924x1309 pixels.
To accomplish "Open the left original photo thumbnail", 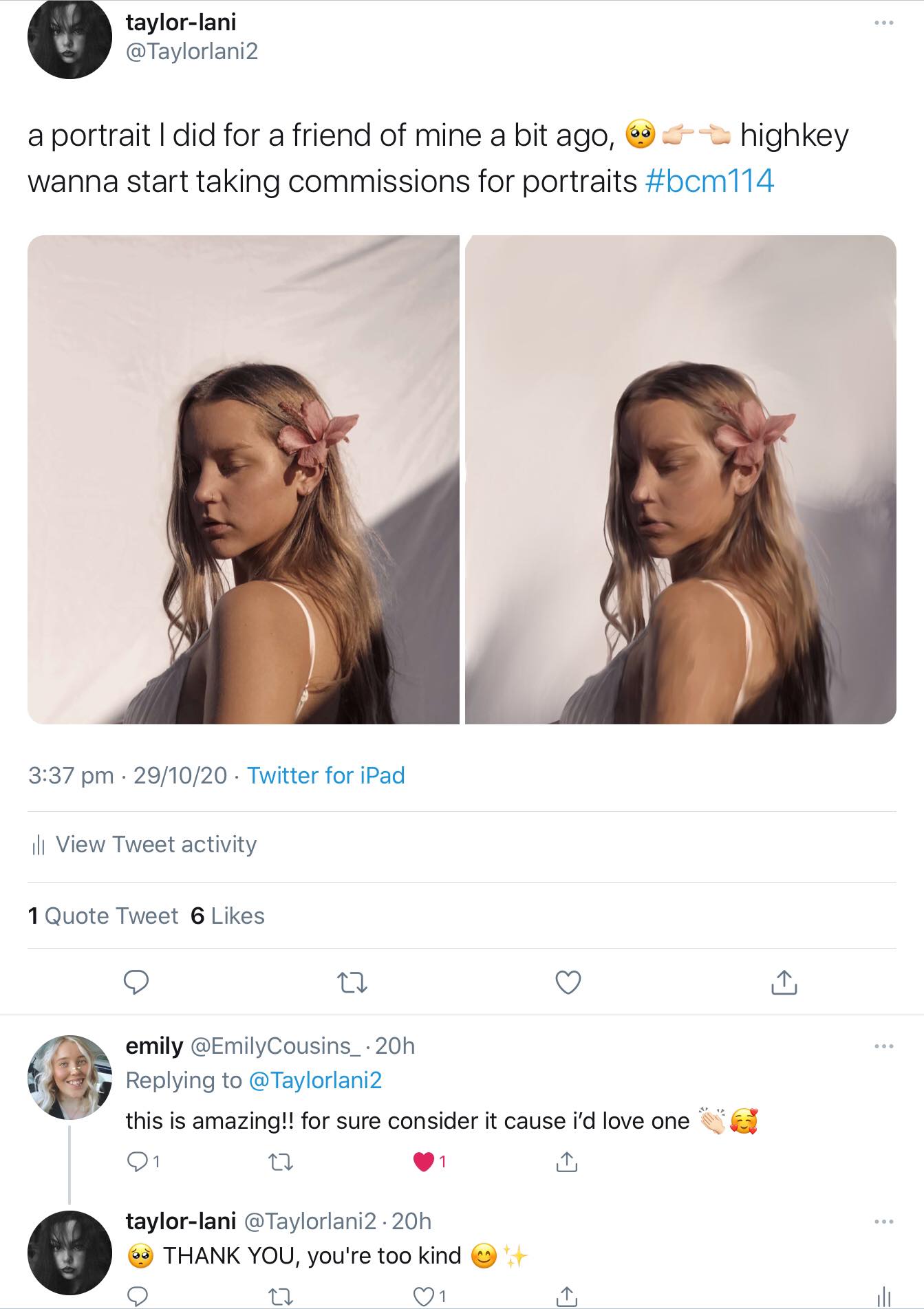I will click(x=244, y=479).
